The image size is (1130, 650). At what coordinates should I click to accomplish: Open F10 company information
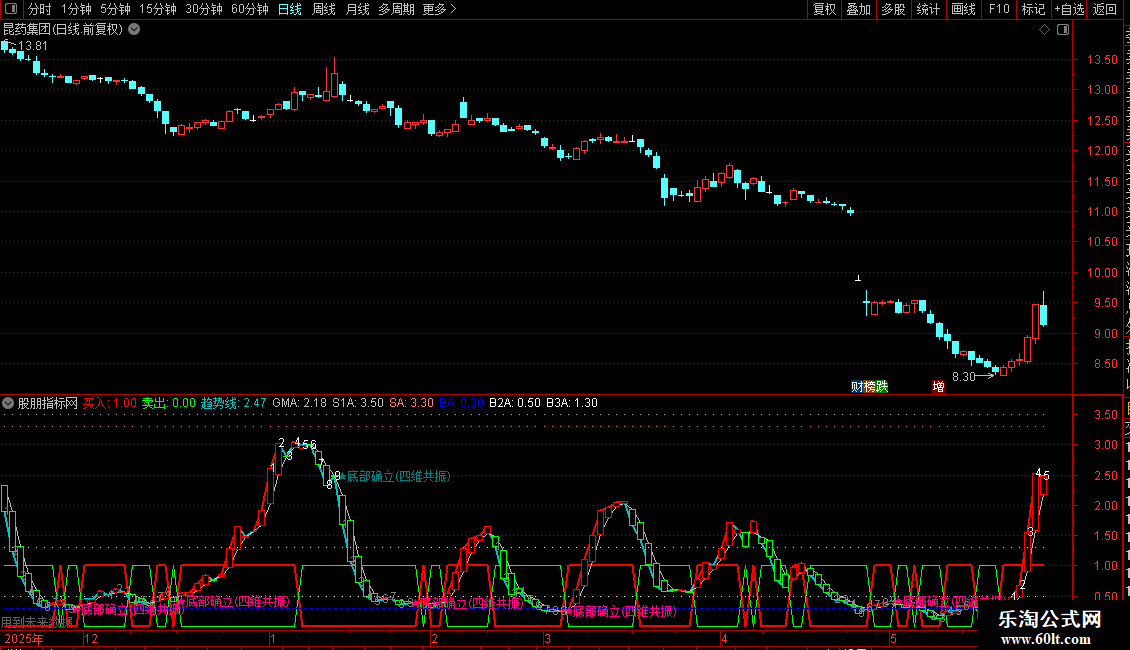coord(999,9)
